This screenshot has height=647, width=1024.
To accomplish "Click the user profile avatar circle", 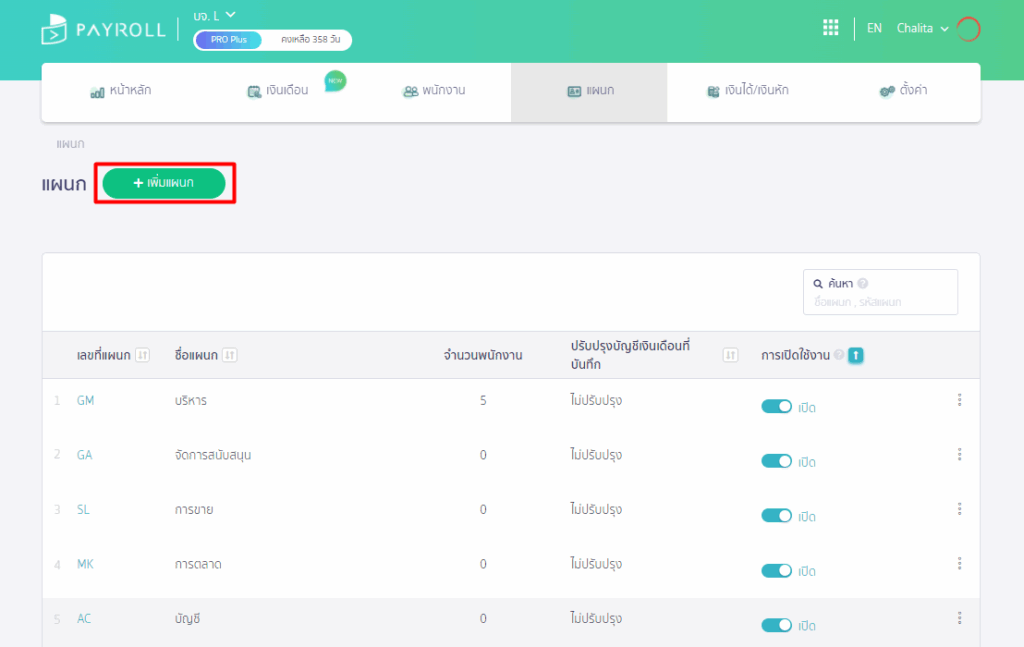I will tap(968, 29).
